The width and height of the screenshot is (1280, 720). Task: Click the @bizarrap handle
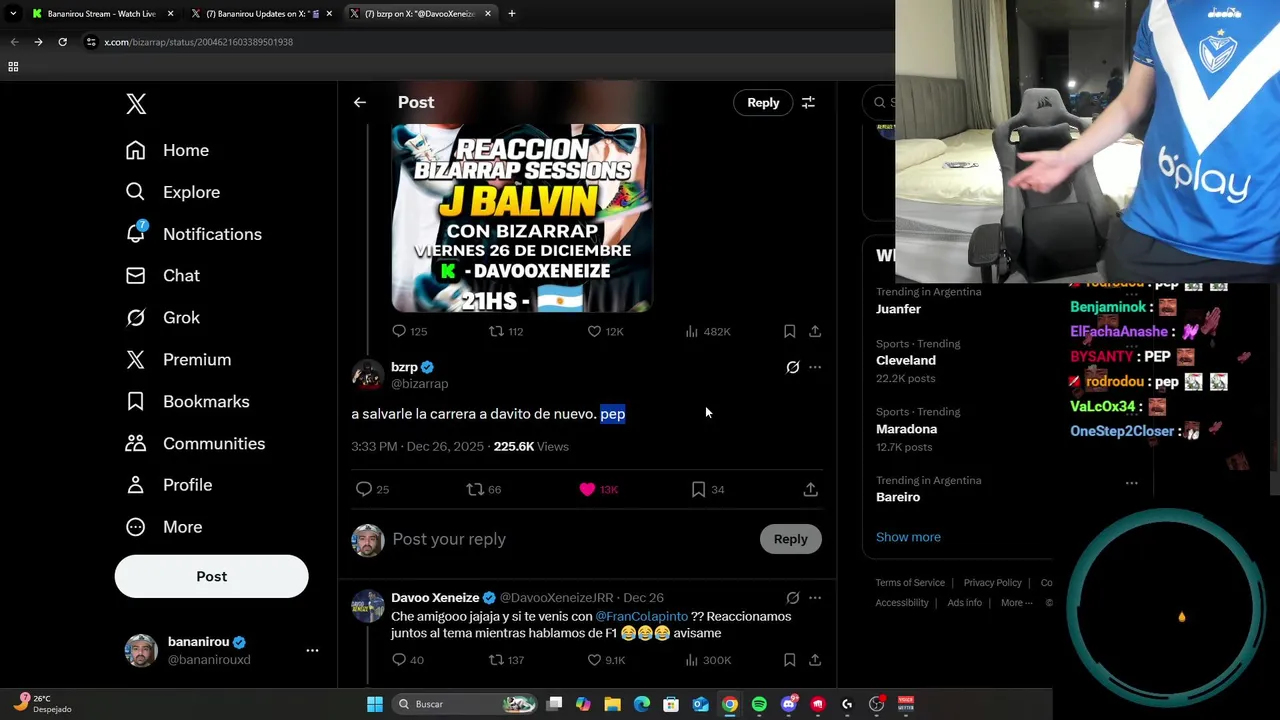(419, 384)
